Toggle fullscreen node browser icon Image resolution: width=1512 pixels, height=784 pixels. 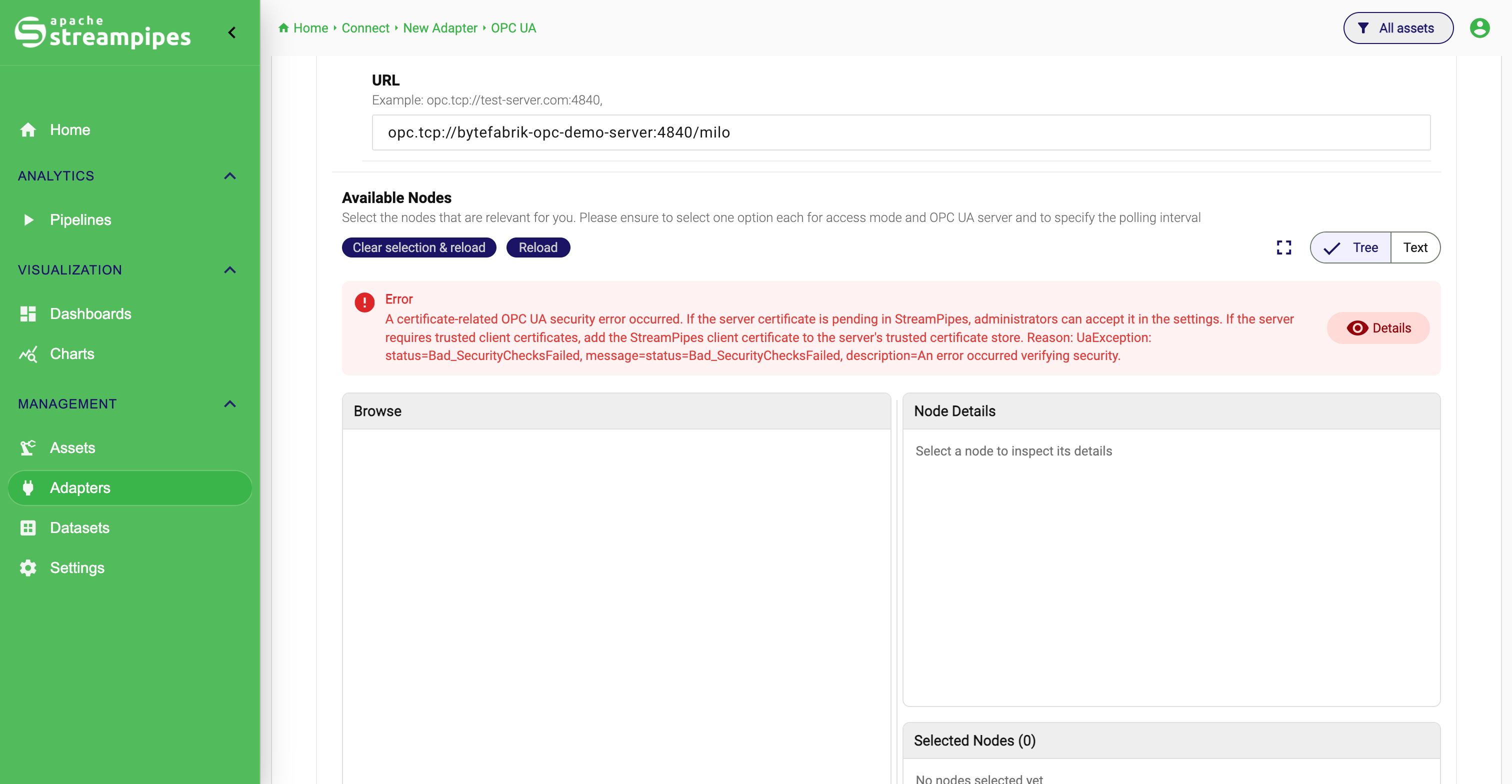(1283, 247)
